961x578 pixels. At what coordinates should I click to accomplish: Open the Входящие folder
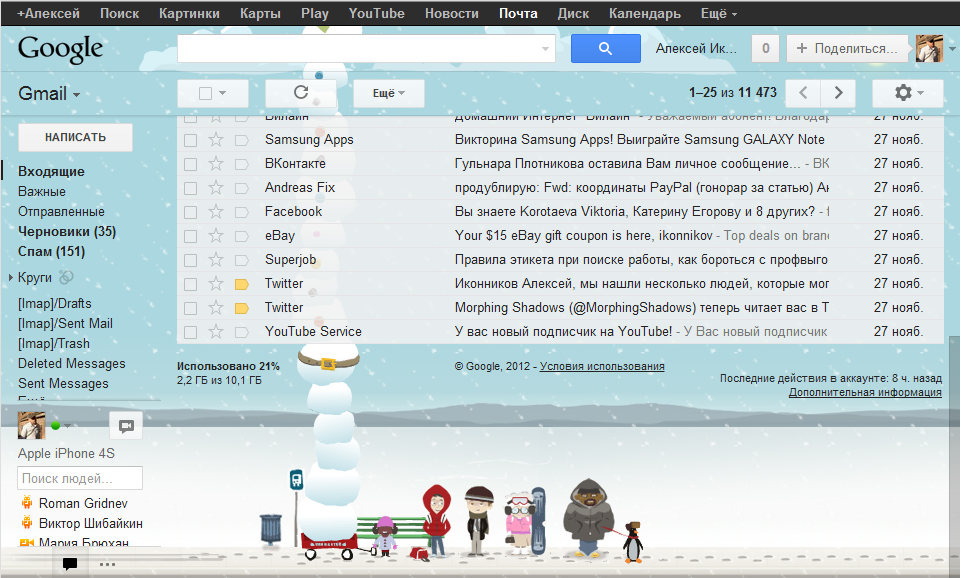(x=51, y=172)
